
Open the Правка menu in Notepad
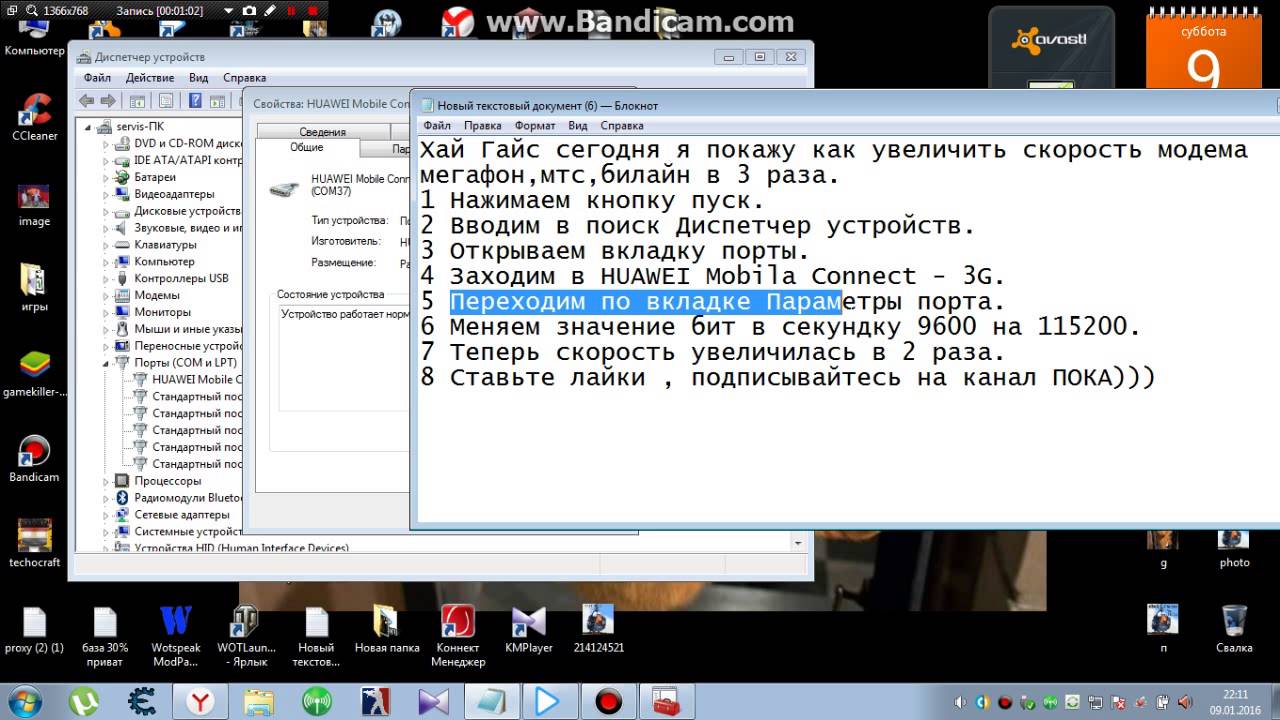(x=483, y=126)
